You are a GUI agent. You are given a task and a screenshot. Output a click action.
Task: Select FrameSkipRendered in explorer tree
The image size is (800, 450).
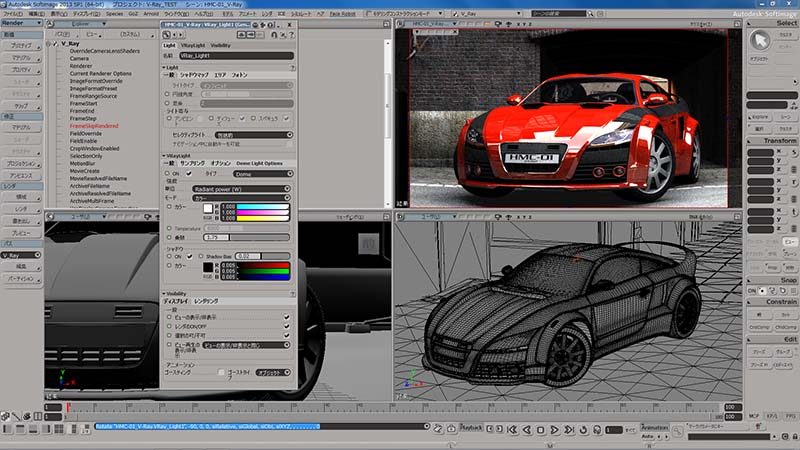94,126
